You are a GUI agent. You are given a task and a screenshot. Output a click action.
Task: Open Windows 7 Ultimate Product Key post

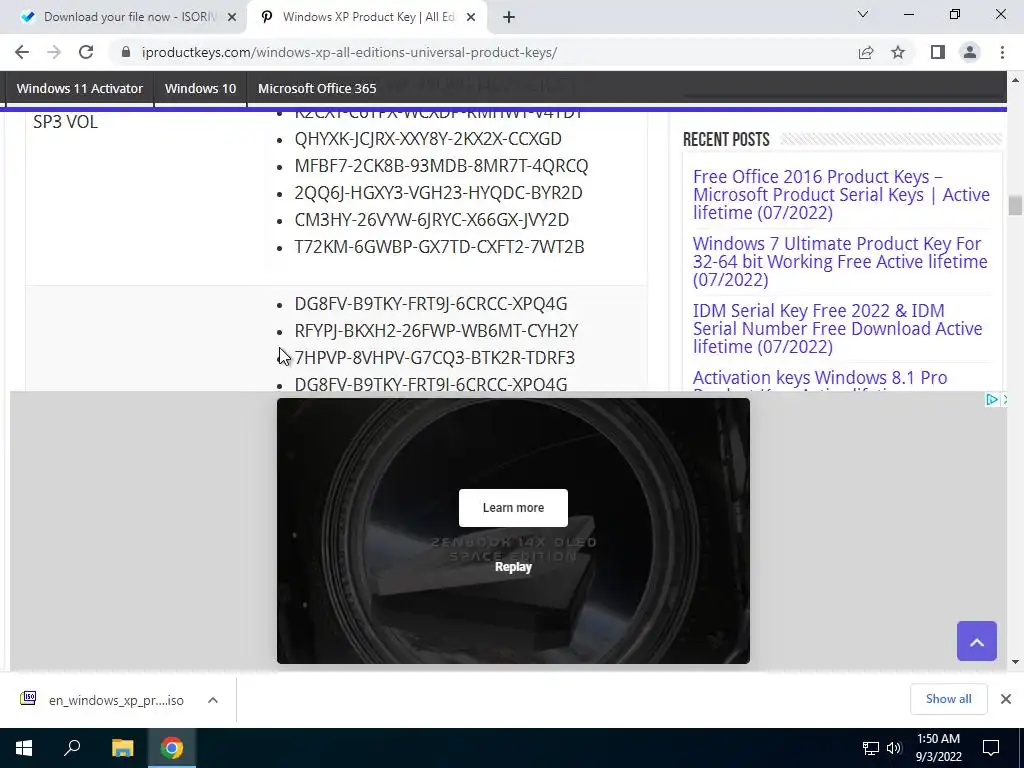pyautogui.click(x=840, y=261)
